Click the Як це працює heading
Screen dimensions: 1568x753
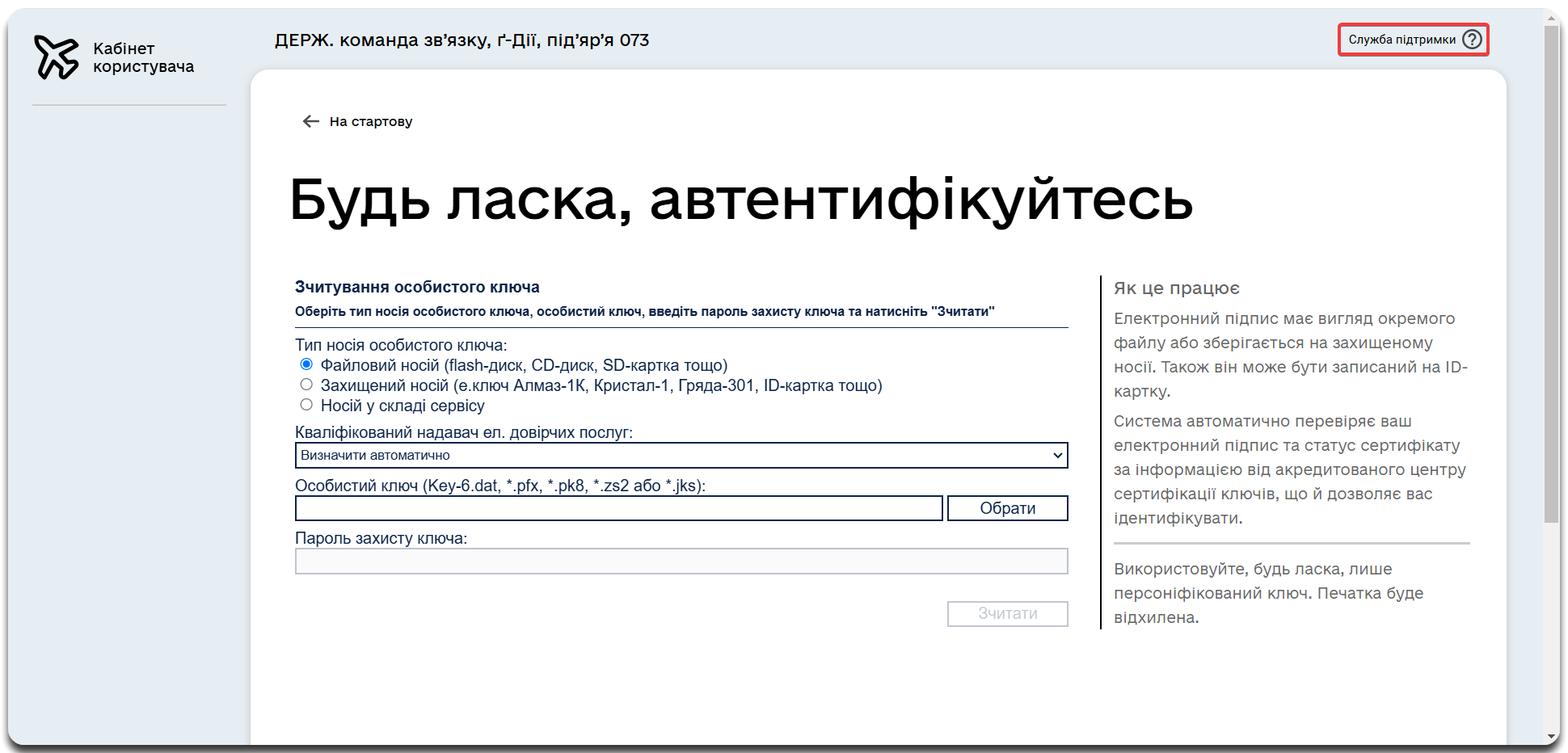click(1176, 288)
